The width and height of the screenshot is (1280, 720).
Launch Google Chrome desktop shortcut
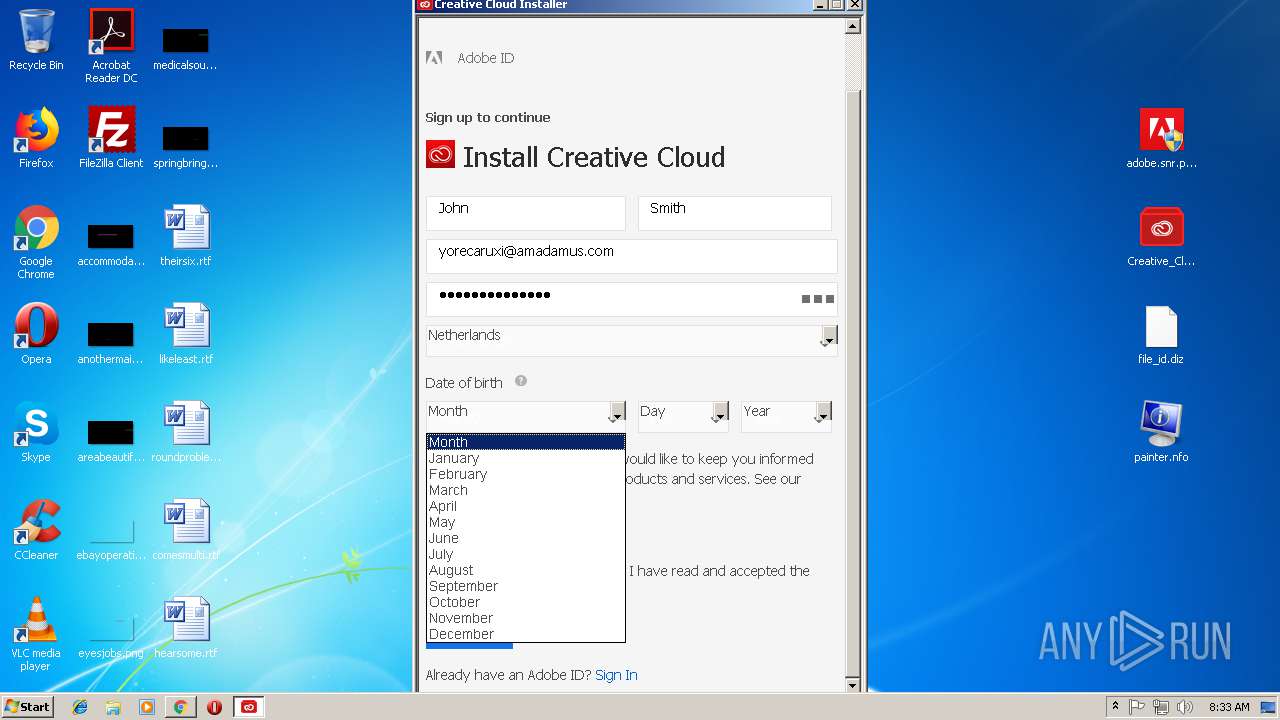(x=36, y=242)
